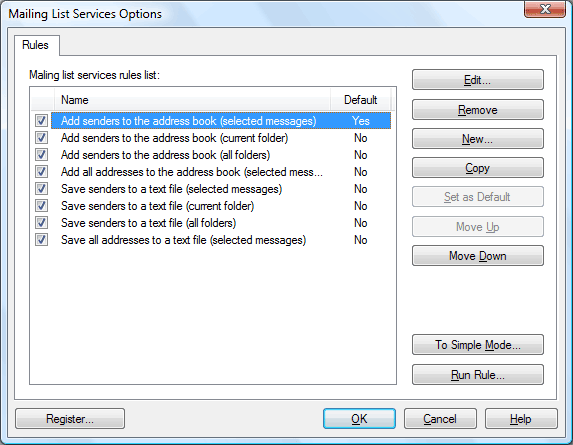Switch using To Simple Mode... button
Image resolution: width=573 pixels, height=445 pixels.
point(478,345)
